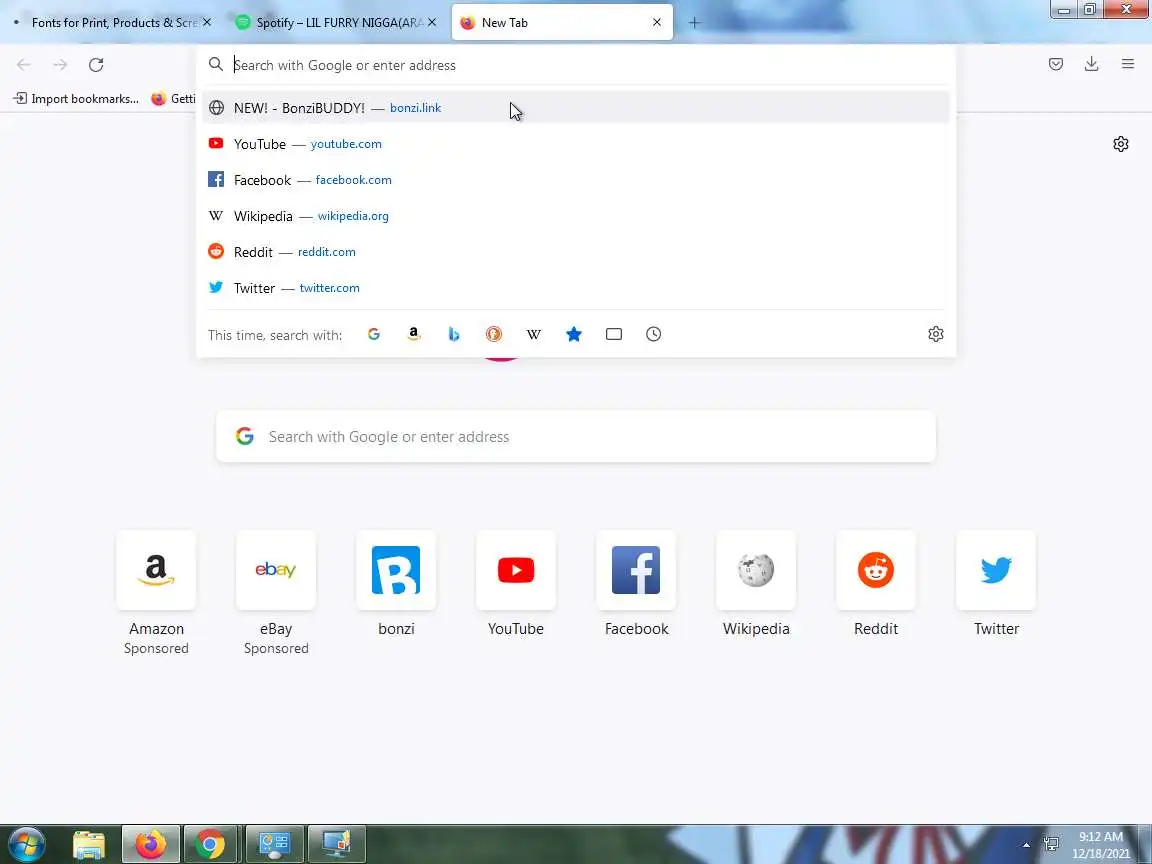Open the bonzi shortcut tile
The image size is (1152, 864).
tap(396, 570)
